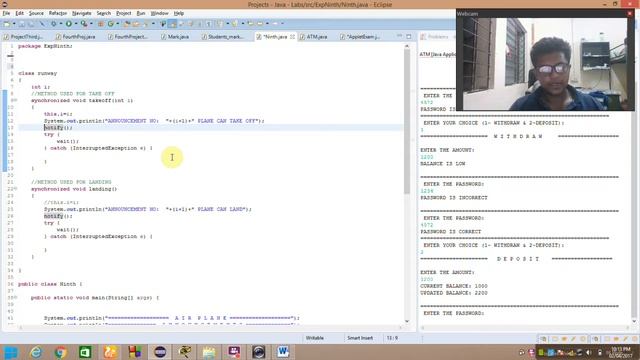Click the Smart Insert status bar entry
This screenshot has height=360, width=640.
coord(360,338)
